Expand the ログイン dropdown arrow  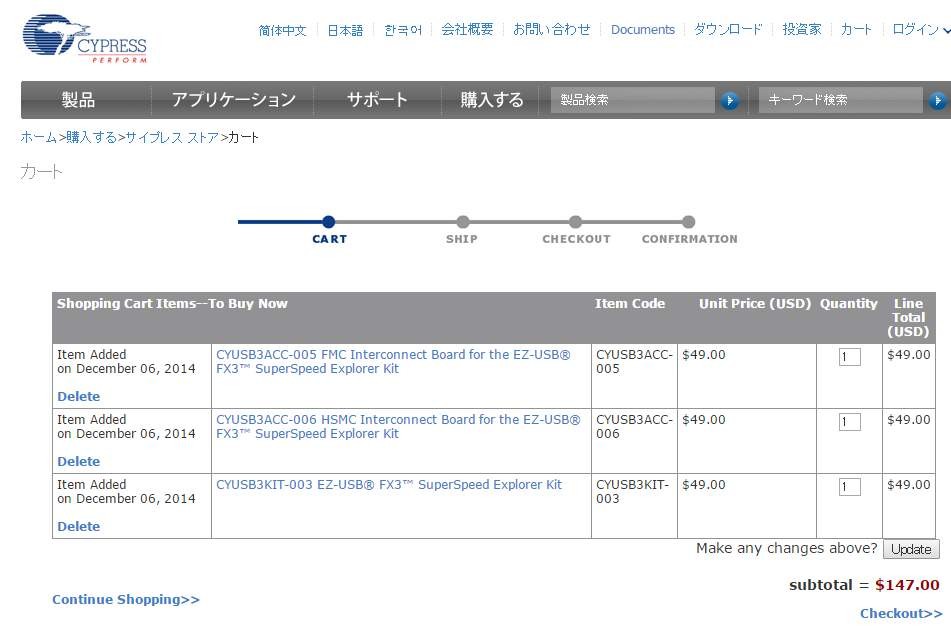(946, 30)
